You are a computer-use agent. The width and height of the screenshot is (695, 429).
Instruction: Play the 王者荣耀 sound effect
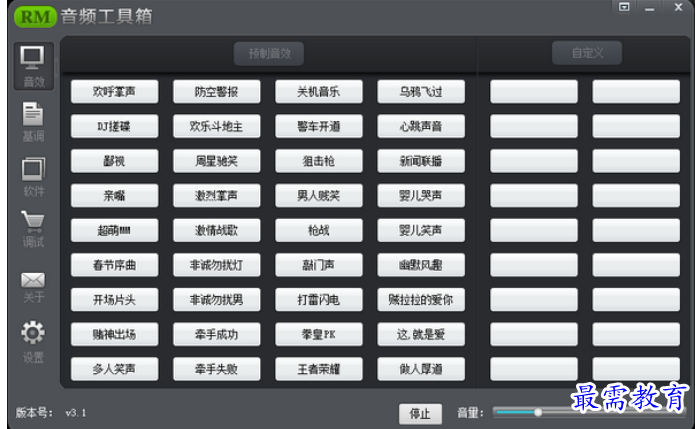[318, 369]
